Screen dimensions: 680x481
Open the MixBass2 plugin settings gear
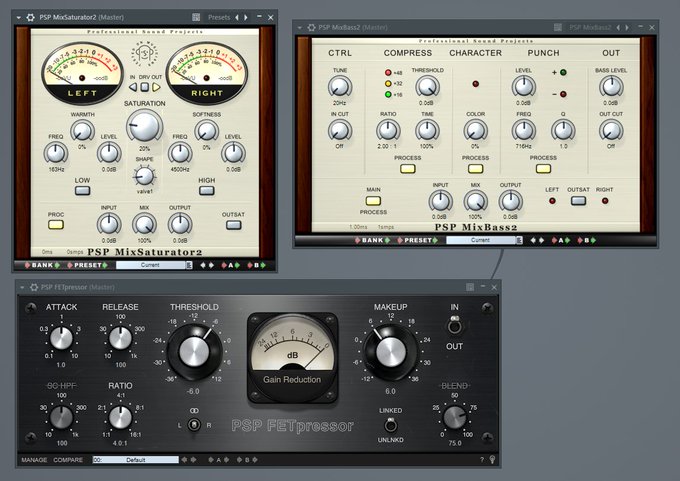coord(311,27)
